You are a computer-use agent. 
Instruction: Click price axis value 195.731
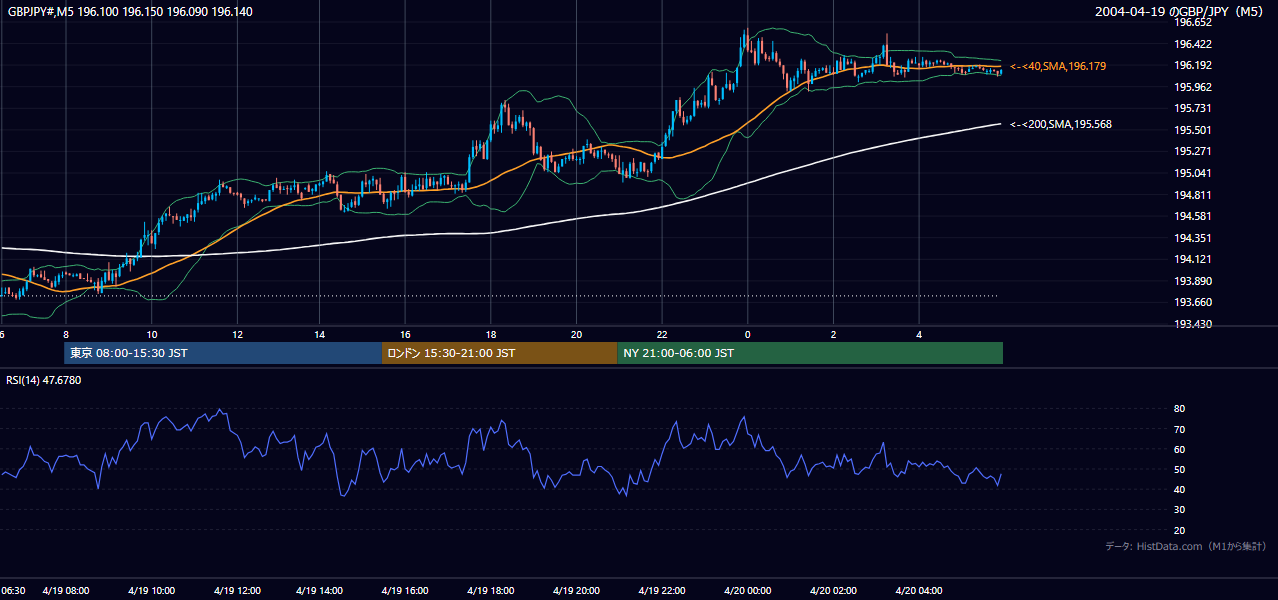click(x=1192, y=108)
